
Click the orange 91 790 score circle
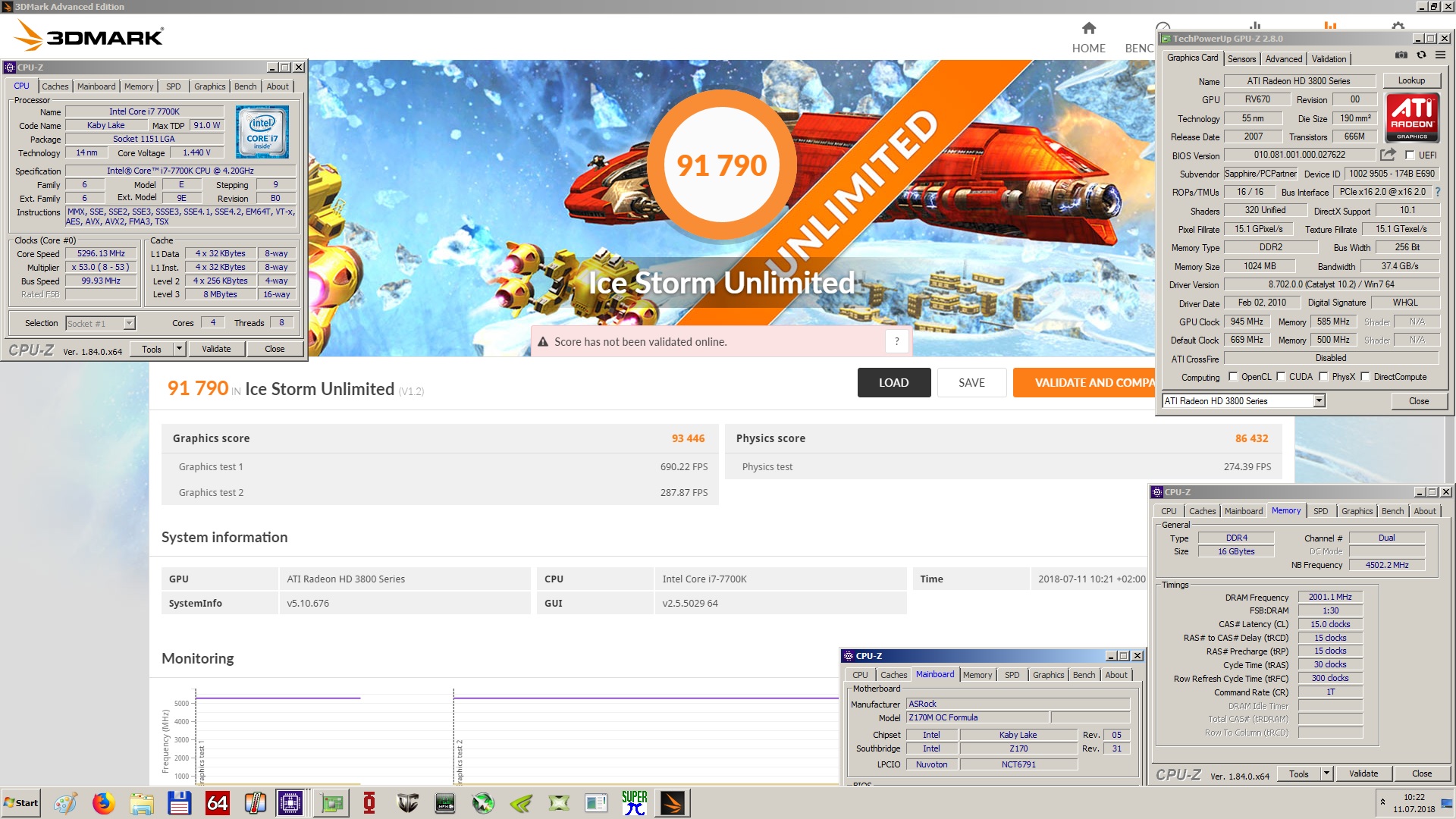point(721,165)
